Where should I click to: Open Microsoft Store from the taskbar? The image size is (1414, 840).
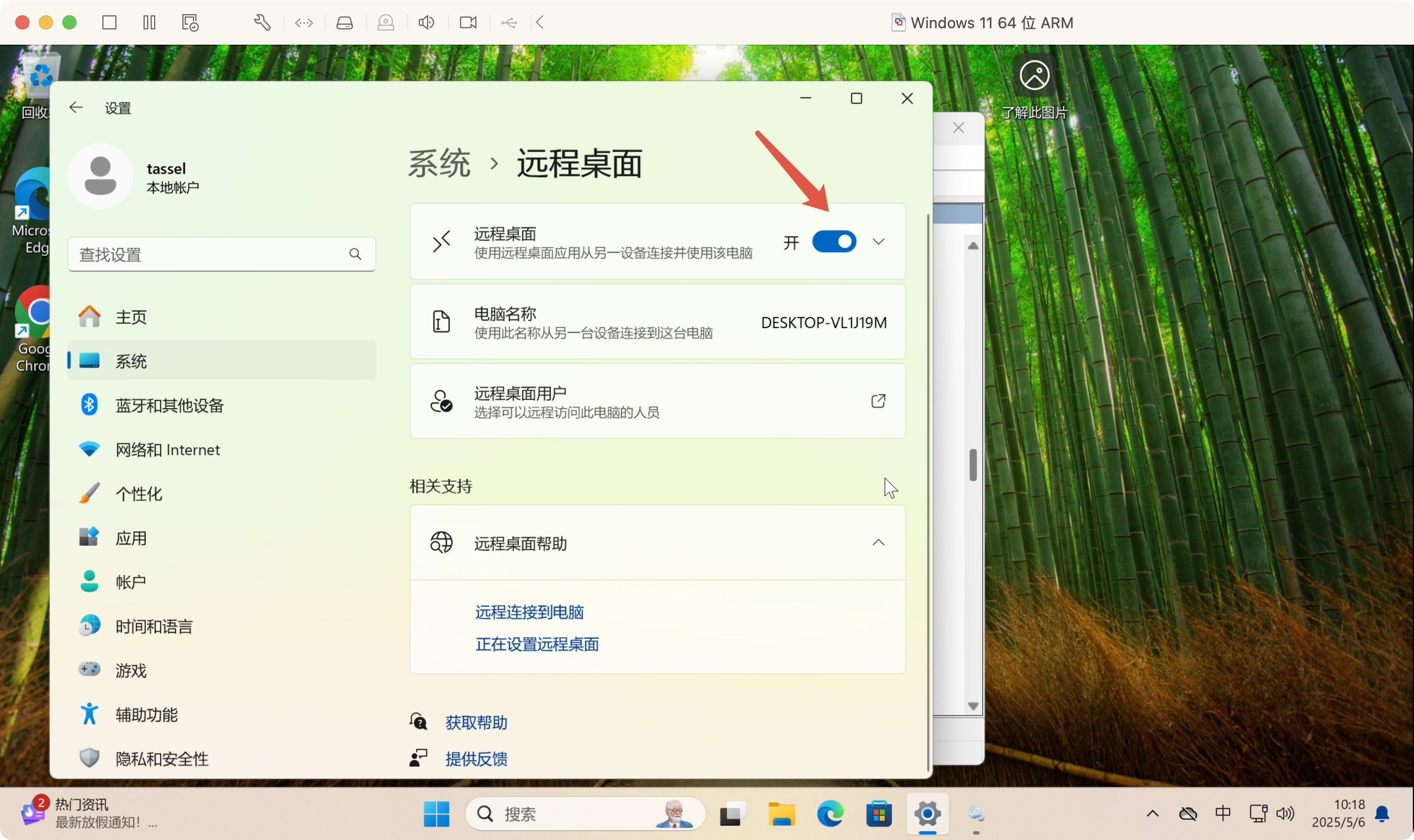point(879,814)
